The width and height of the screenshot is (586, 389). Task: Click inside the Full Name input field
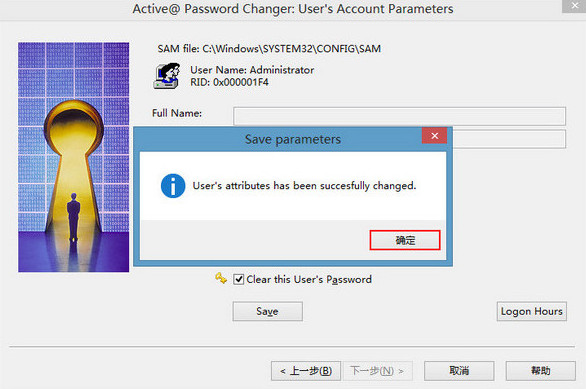pos(400,116)
